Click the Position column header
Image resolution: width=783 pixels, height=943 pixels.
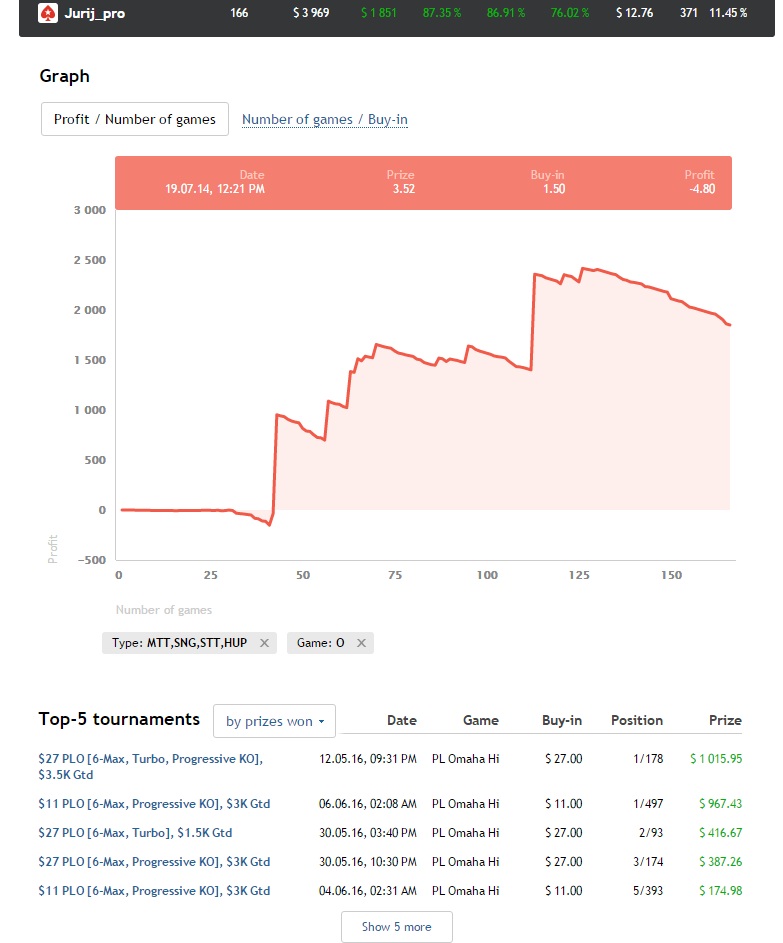pos(636,720)
